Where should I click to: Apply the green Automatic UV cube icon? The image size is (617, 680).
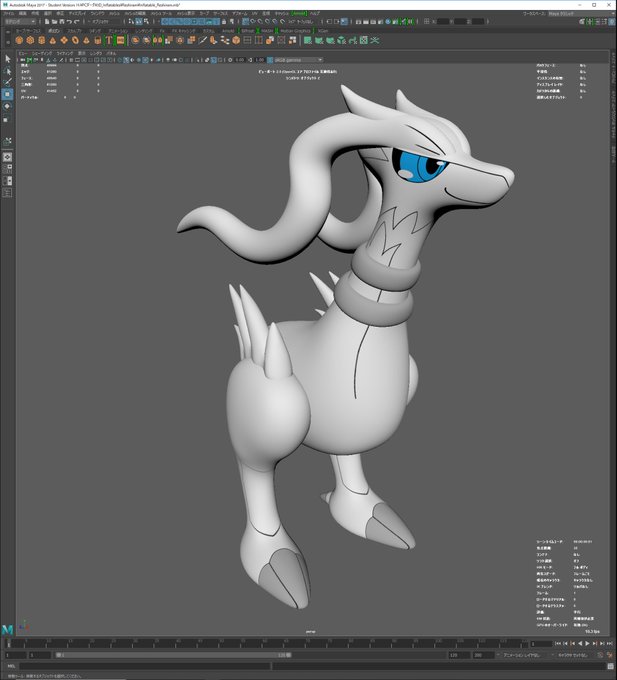tap(342, 40)
